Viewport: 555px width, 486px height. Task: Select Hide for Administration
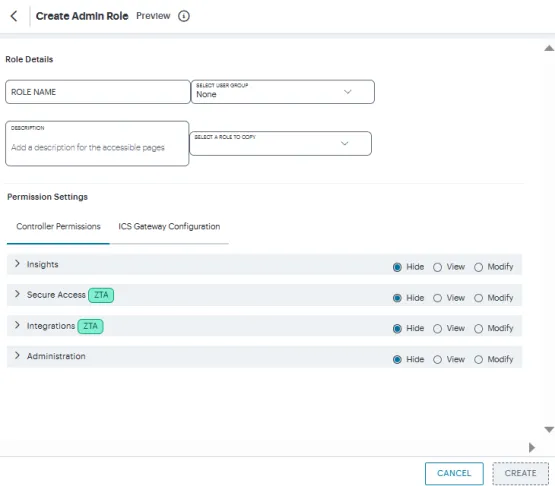pyautogui.click(x=397, y=360)
